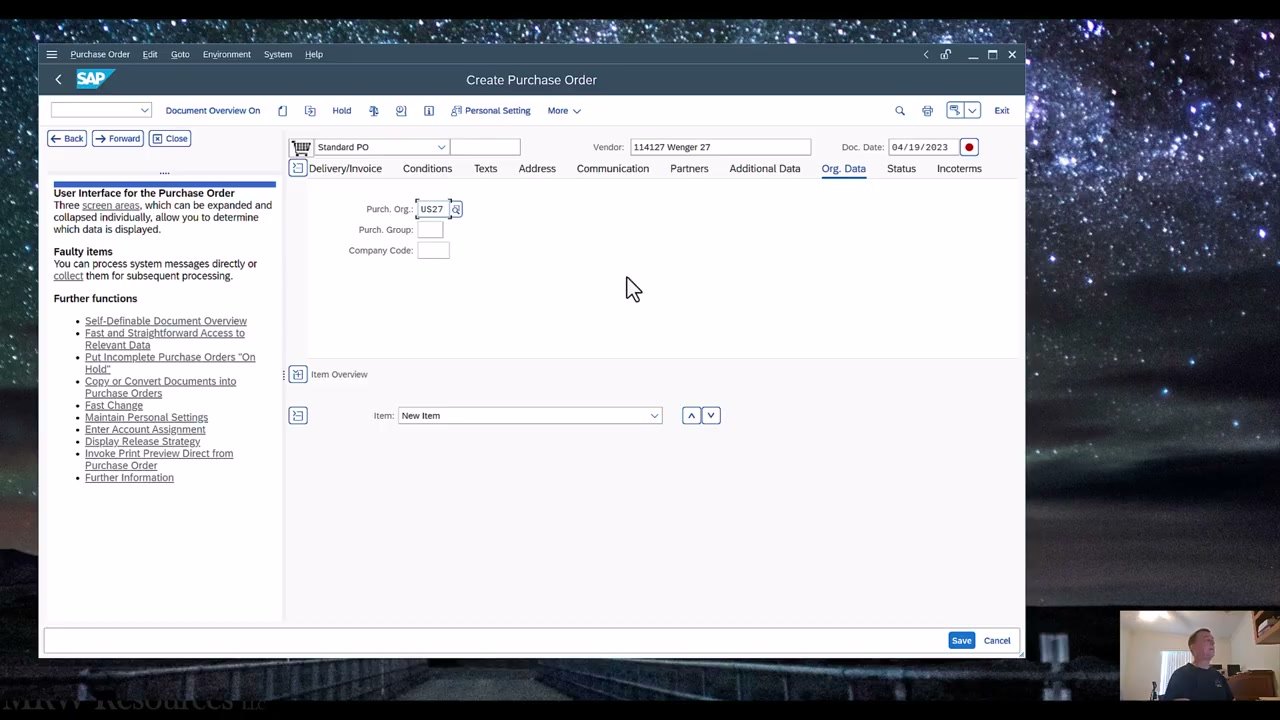Image resolution: width=1280 pixels, height=720 pixels.
Task: Click the search magnifier icon
Action: (900, 111)
